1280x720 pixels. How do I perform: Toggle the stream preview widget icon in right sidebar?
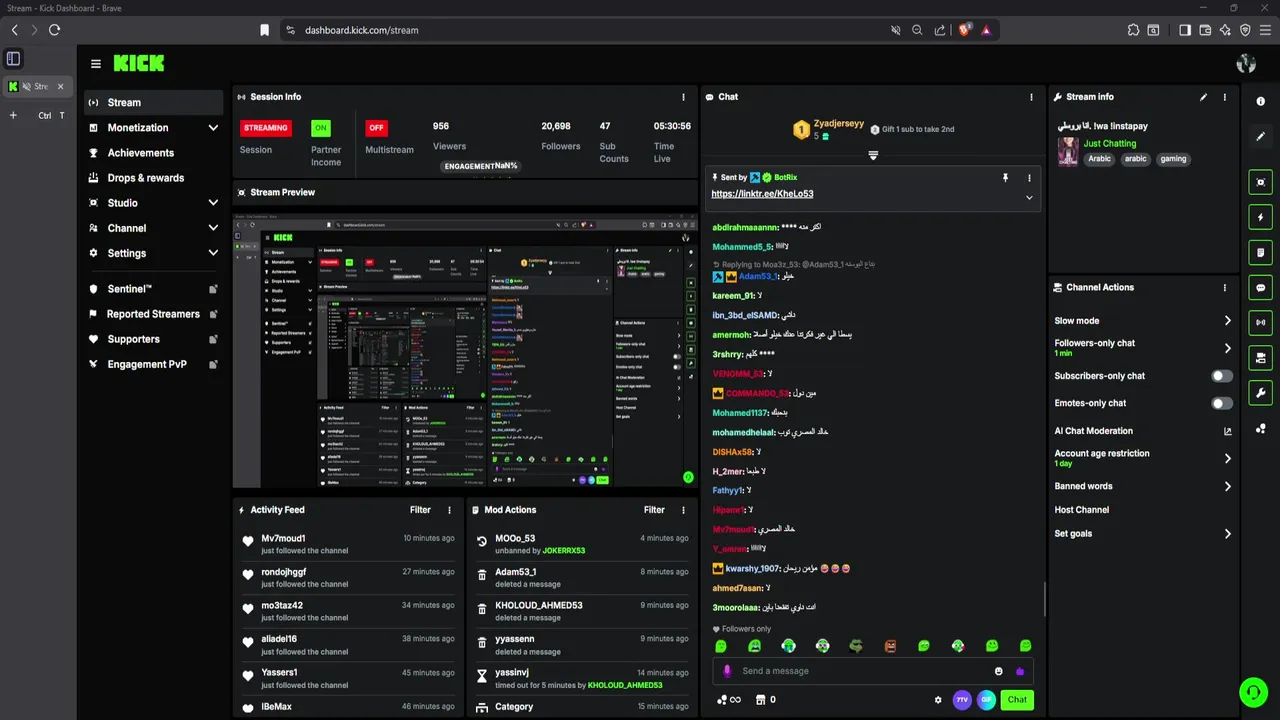pyautogui.click(x=1261, y=182)
